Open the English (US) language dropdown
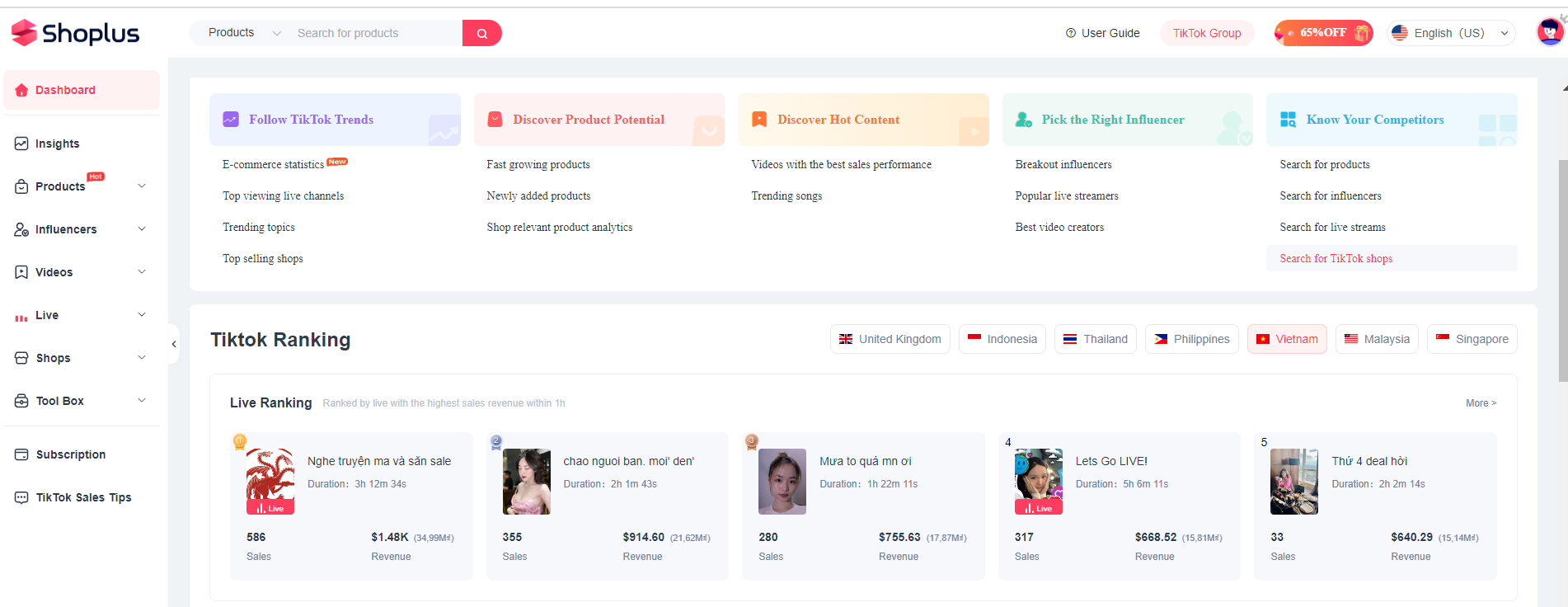This screenshot has height=607, width=1568. pyautogui.click(x=1451, y=33)
